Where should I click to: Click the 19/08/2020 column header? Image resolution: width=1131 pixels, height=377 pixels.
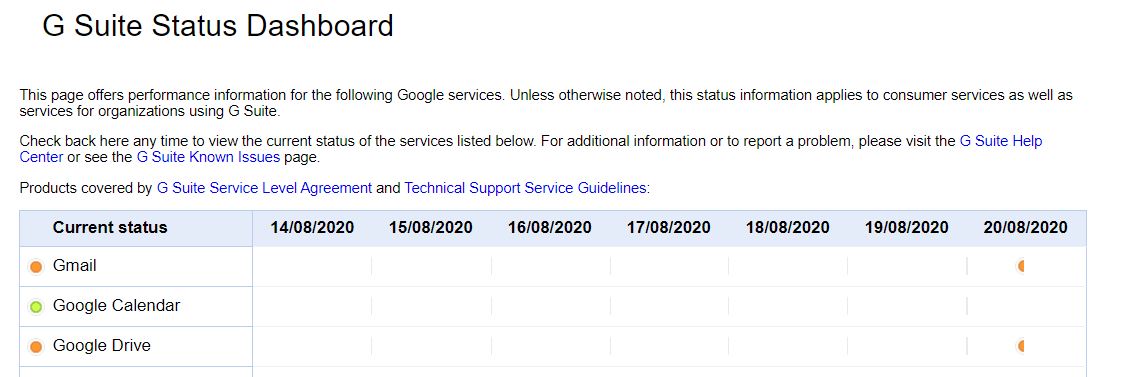tap(907, 228)
